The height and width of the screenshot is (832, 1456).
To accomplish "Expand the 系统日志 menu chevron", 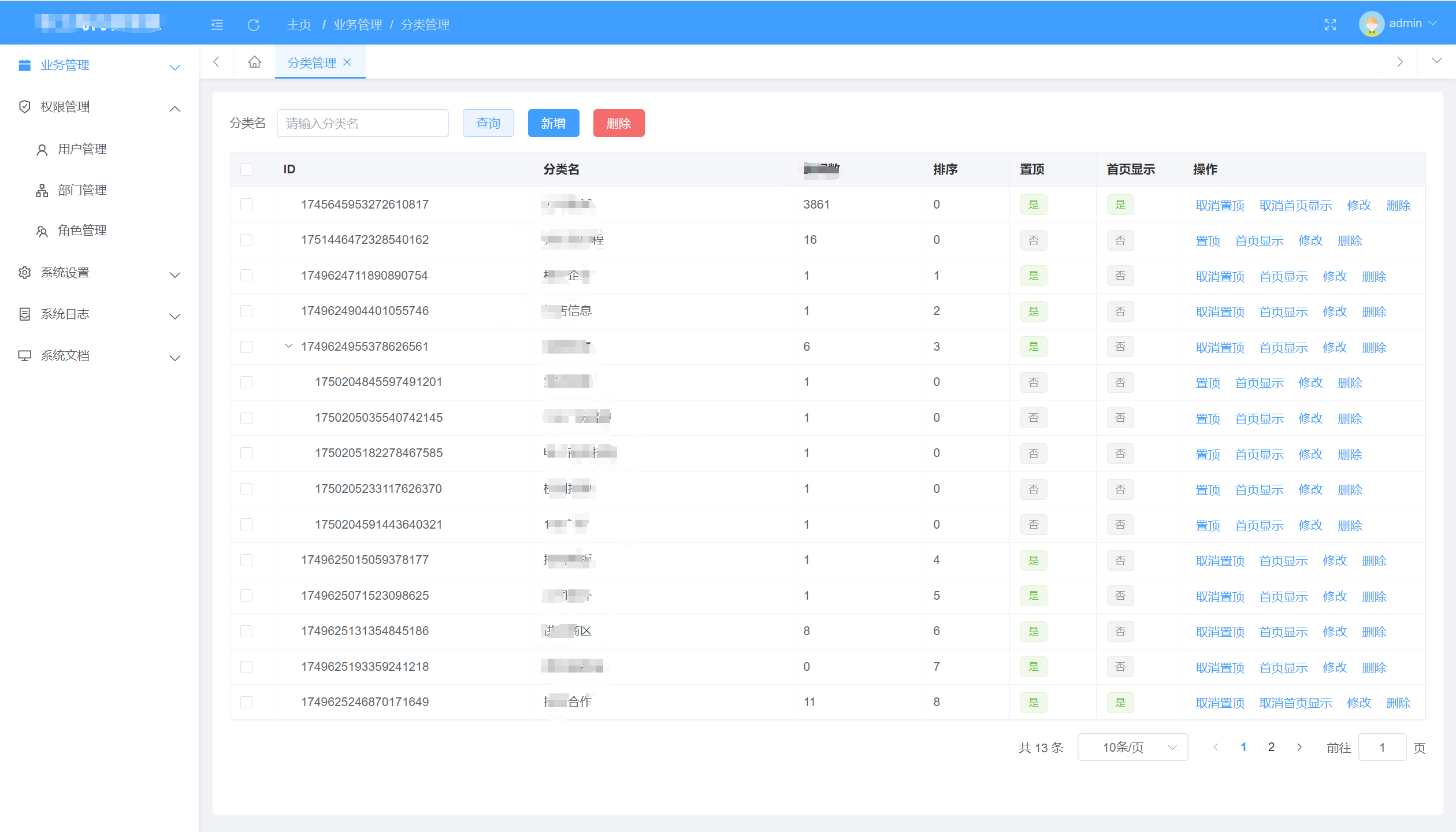I will tap(174, 316).
